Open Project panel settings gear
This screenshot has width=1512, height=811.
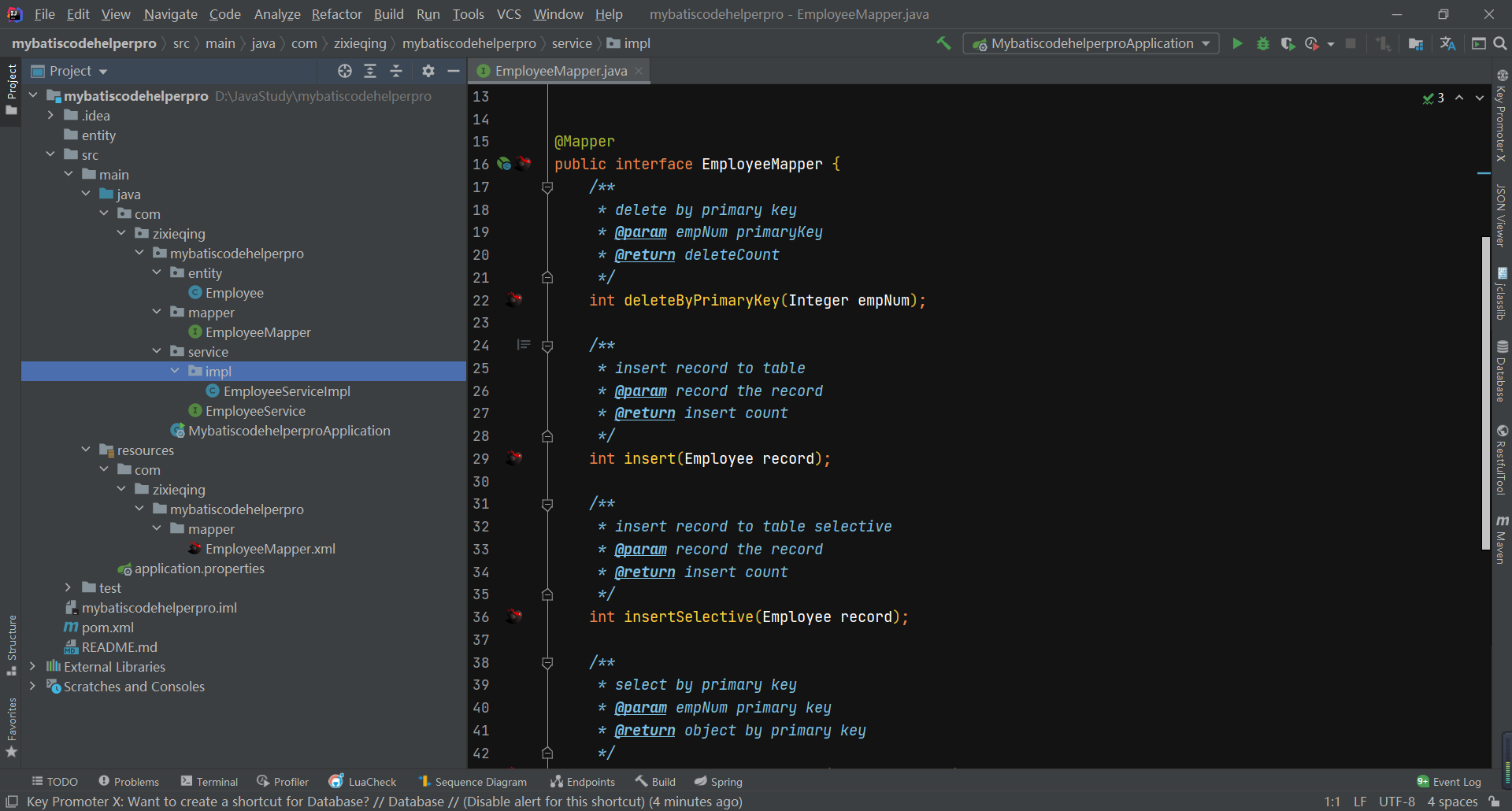coord(428,71)
